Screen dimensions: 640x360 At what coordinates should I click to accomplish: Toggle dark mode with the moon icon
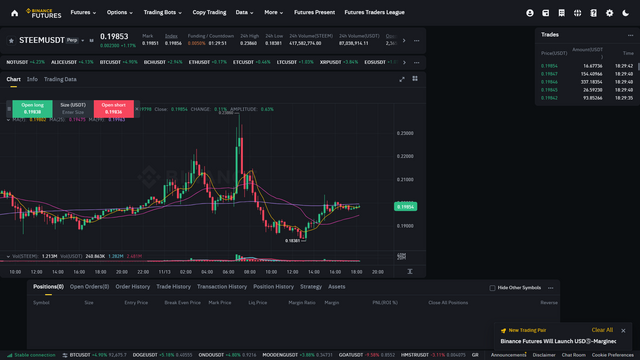[x=625, y=13]
